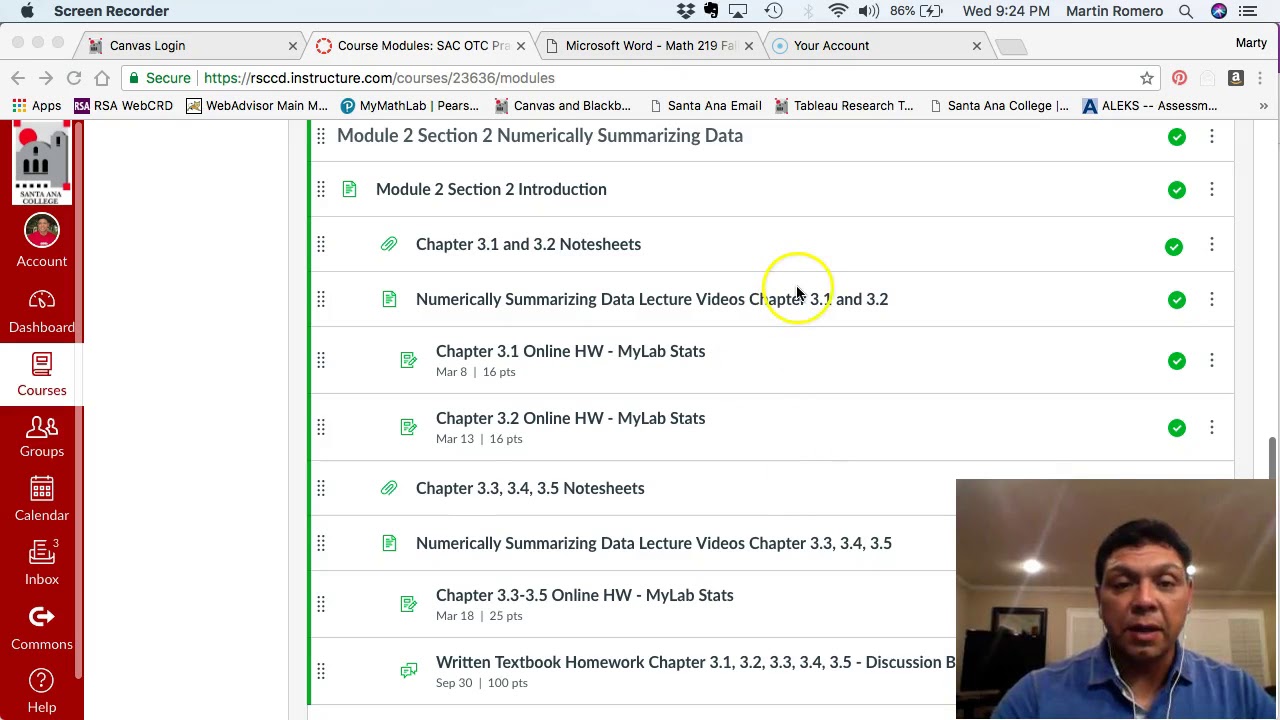Click the page icon next to Module 2 Section 2 Introduction
Screen dimensions: 1280x720
[x=349, y=189]
